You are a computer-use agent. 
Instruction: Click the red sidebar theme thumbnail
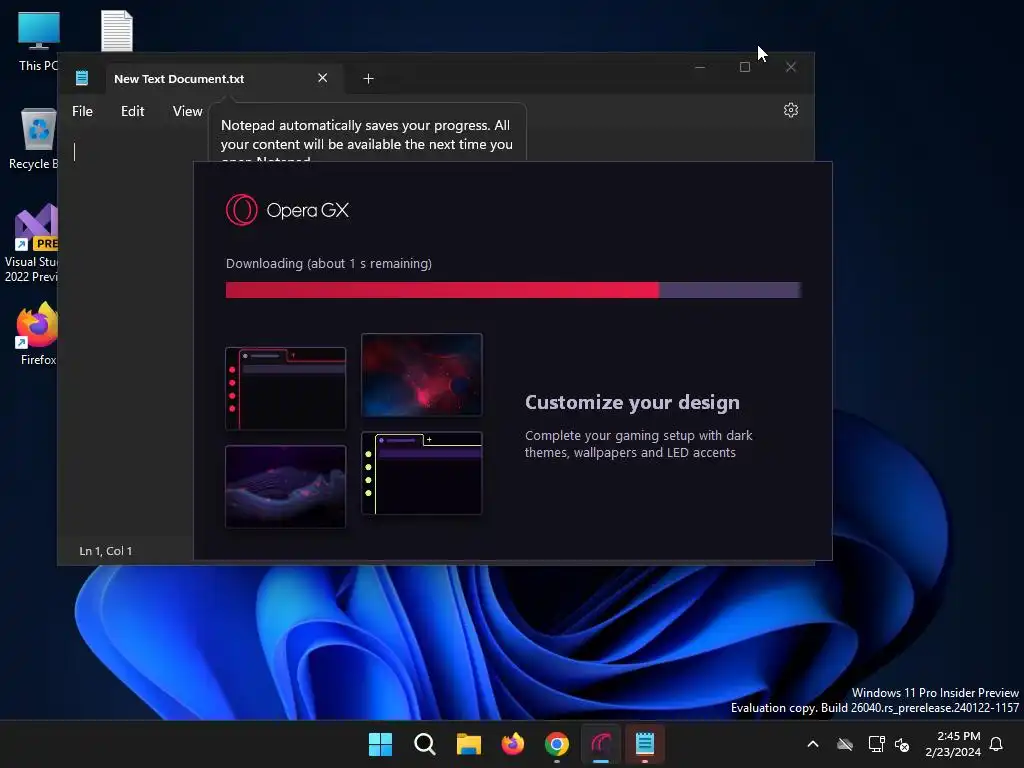285,389
